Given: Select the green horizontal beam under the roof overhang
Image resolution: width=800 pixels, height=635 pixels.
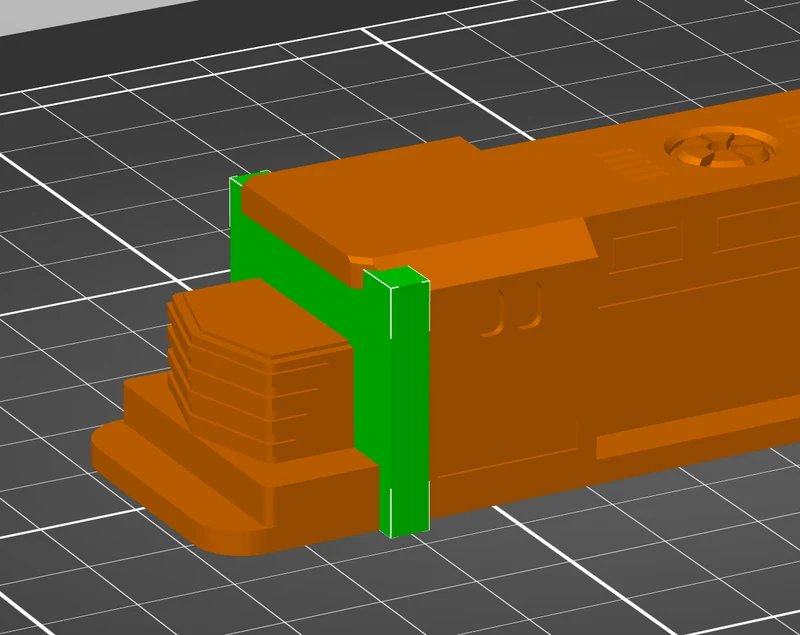Looking at the screenshot, I should 296,265.
